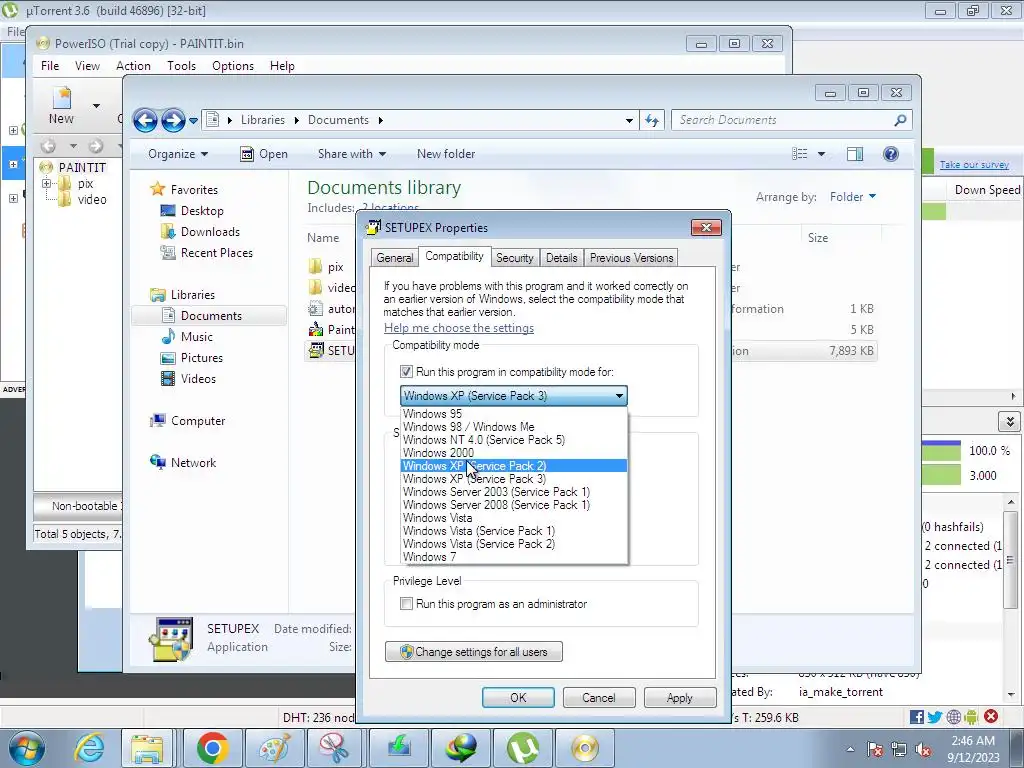The height and width of the screenshot is (768, 1024).
Task: Check Run this program as an administrator
Action: [x=406, y=603]
